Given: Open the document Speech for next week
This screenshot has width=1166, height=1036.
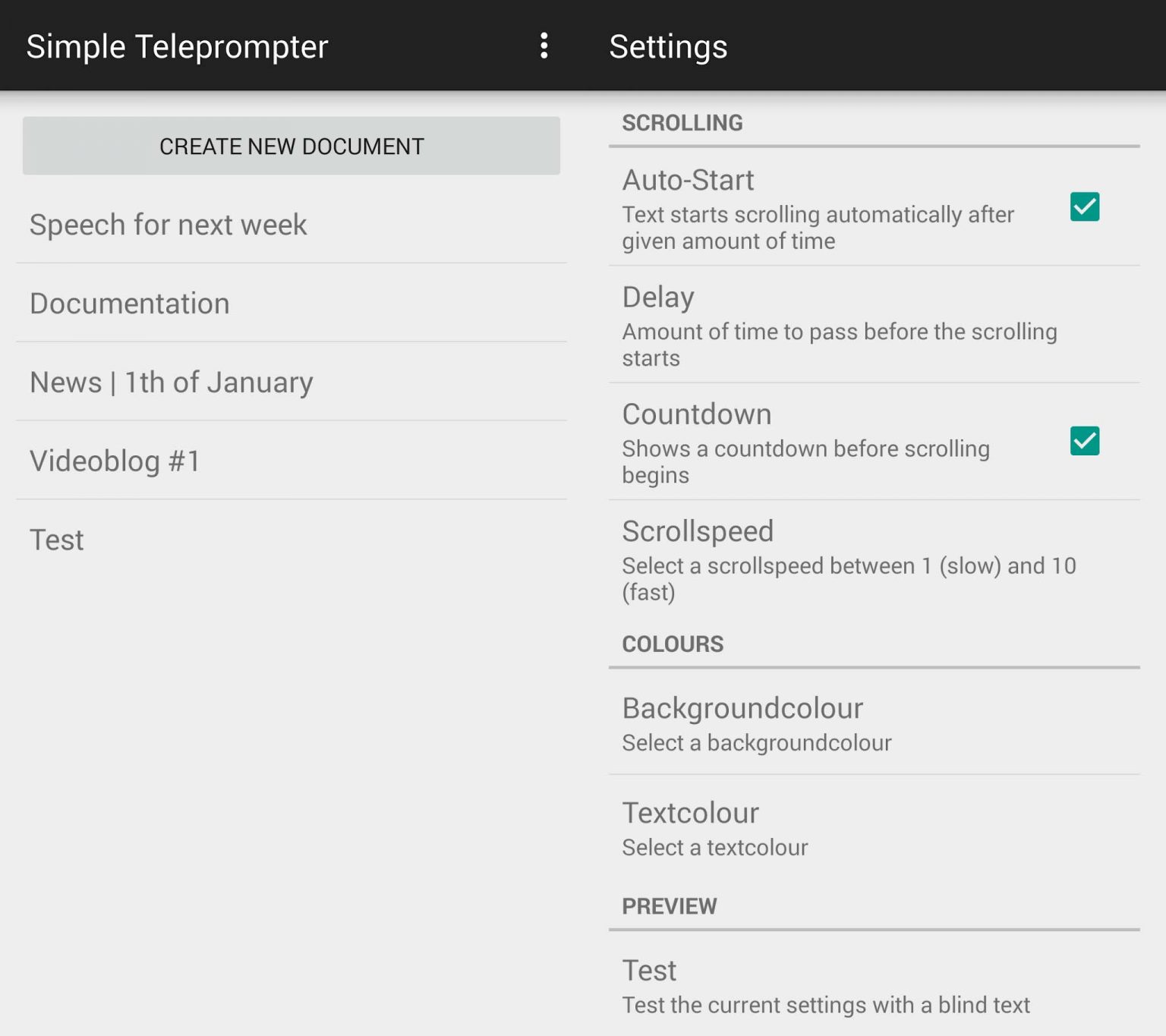Looking at the screenshot, I should pyautogui.click(x=168, y=225).
